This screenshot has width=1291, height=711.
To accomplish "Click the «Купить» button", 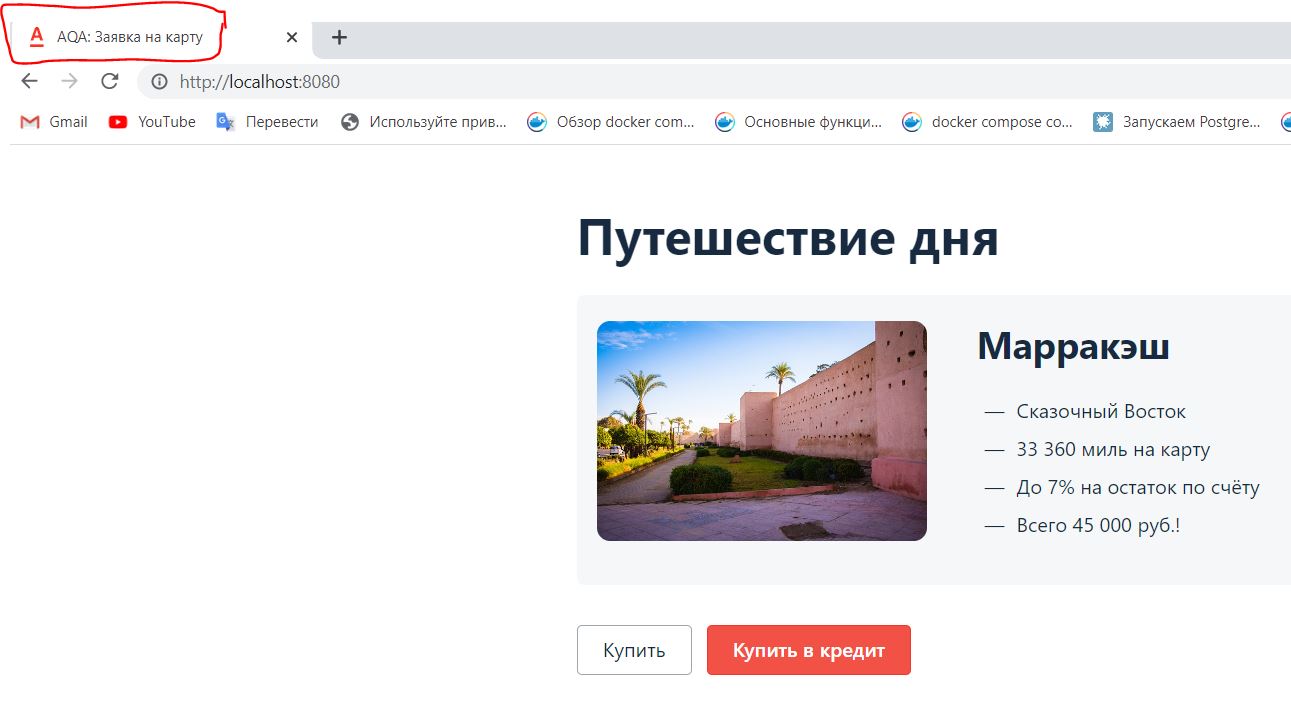I will [x=634, y=649].
